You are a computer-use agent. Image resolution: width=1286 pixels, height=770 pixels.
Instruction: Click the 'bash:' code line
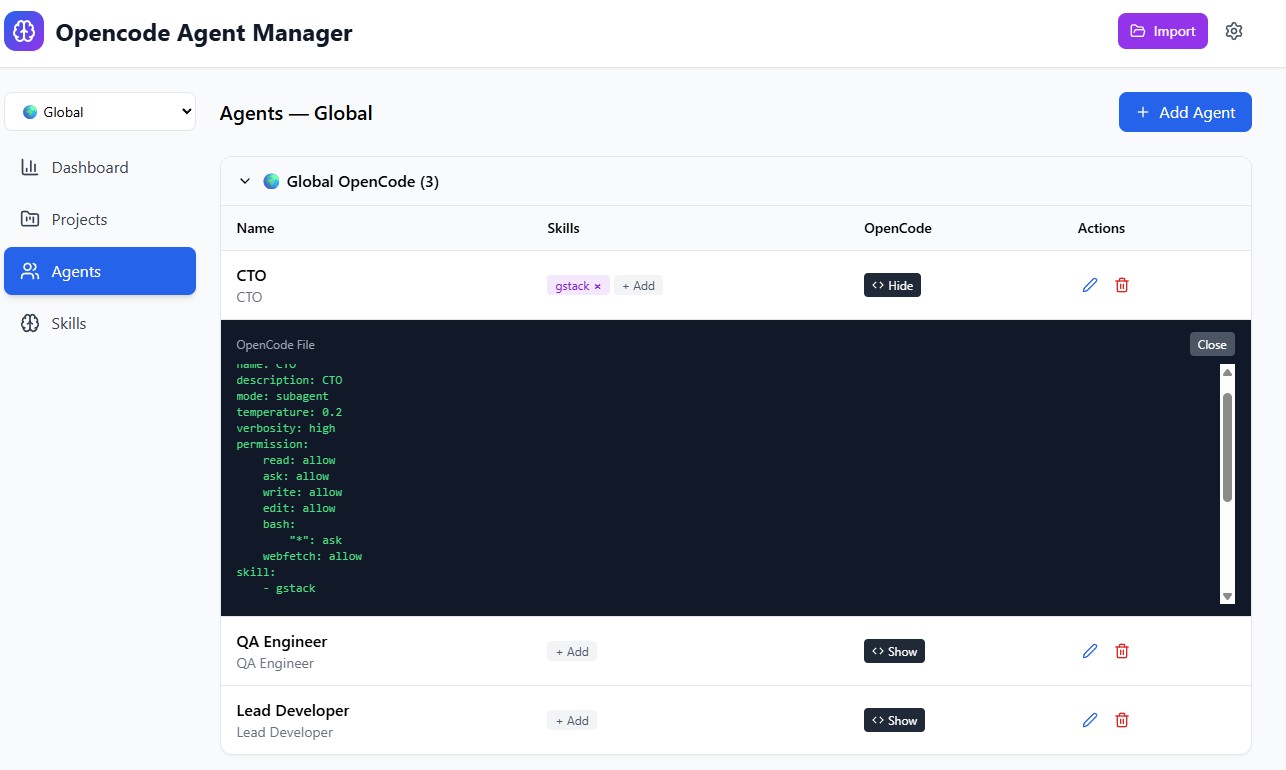click(279, 524)
